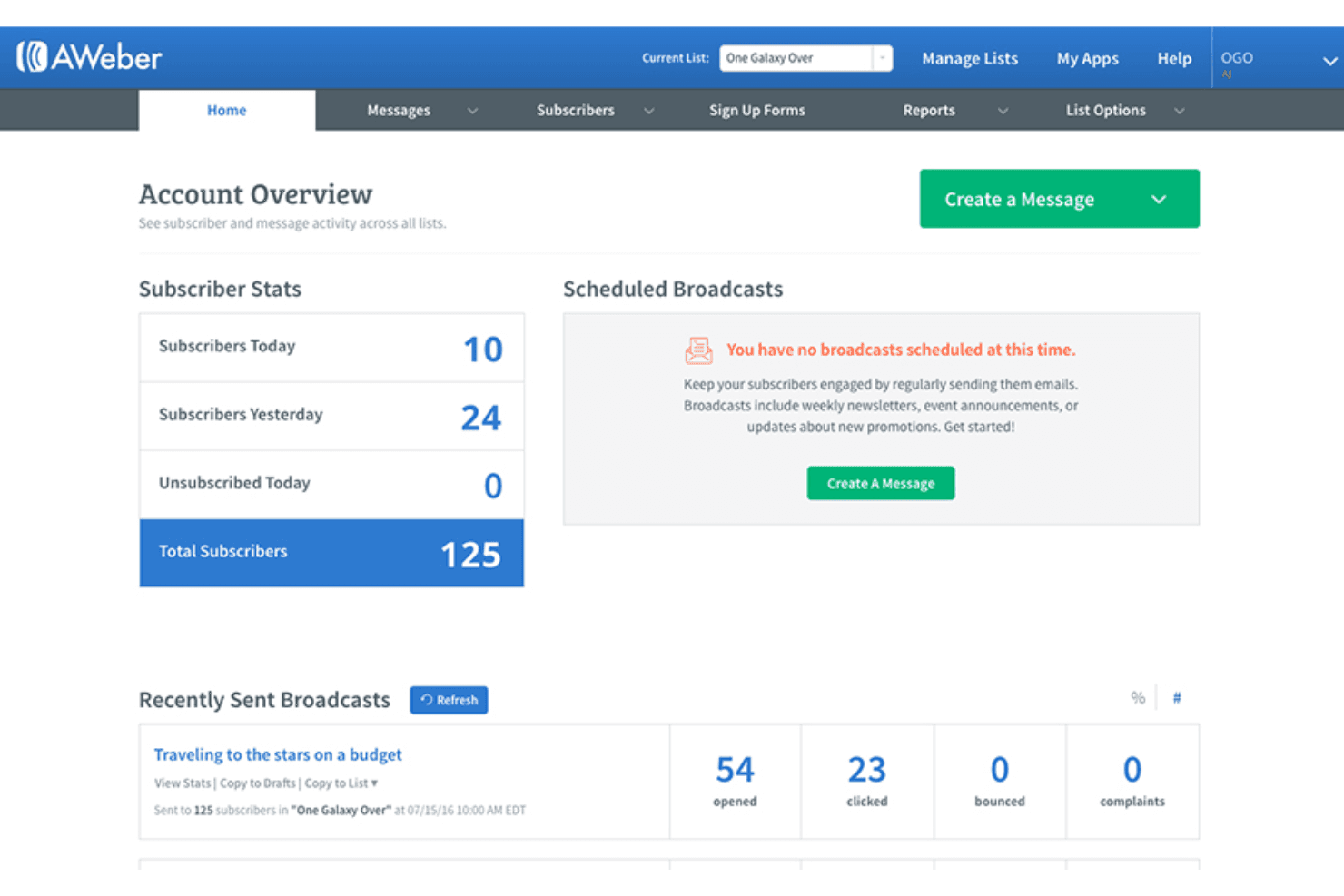Open the Sign Up Forms tab
Screen dimensions: 1344x896
pyautogui.click(x=756, y=110)
